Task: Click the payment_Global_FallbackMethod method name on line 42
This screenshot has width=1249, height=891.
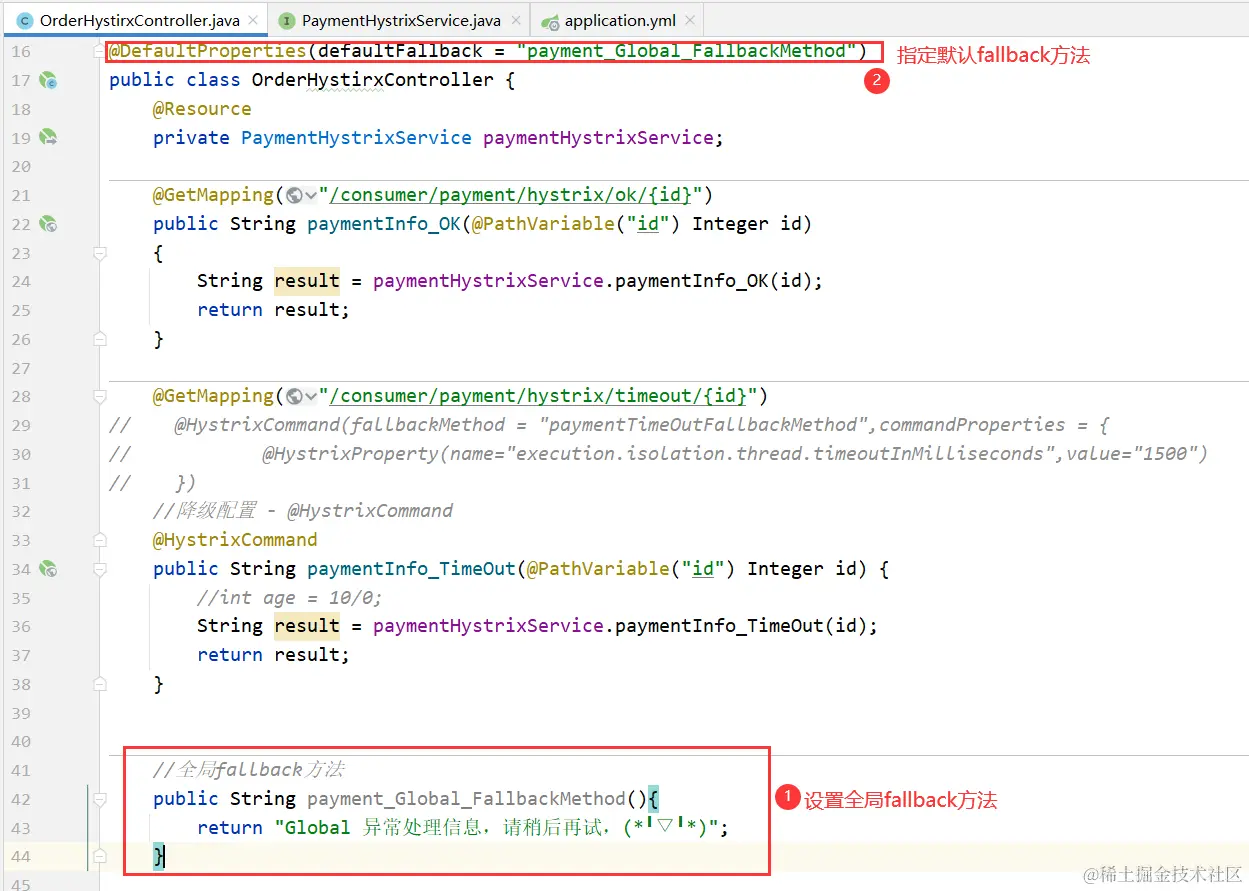Action: 466,799
